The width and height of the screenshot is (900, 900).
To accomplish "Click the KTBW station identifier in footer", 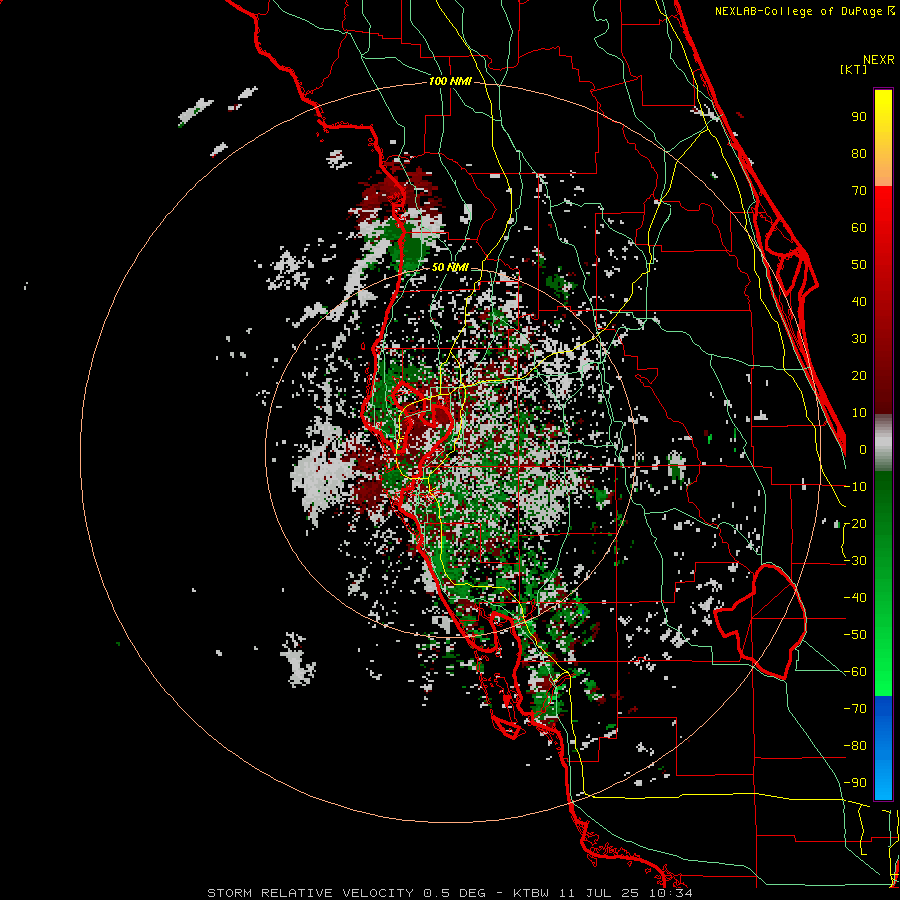I will 533,893.
